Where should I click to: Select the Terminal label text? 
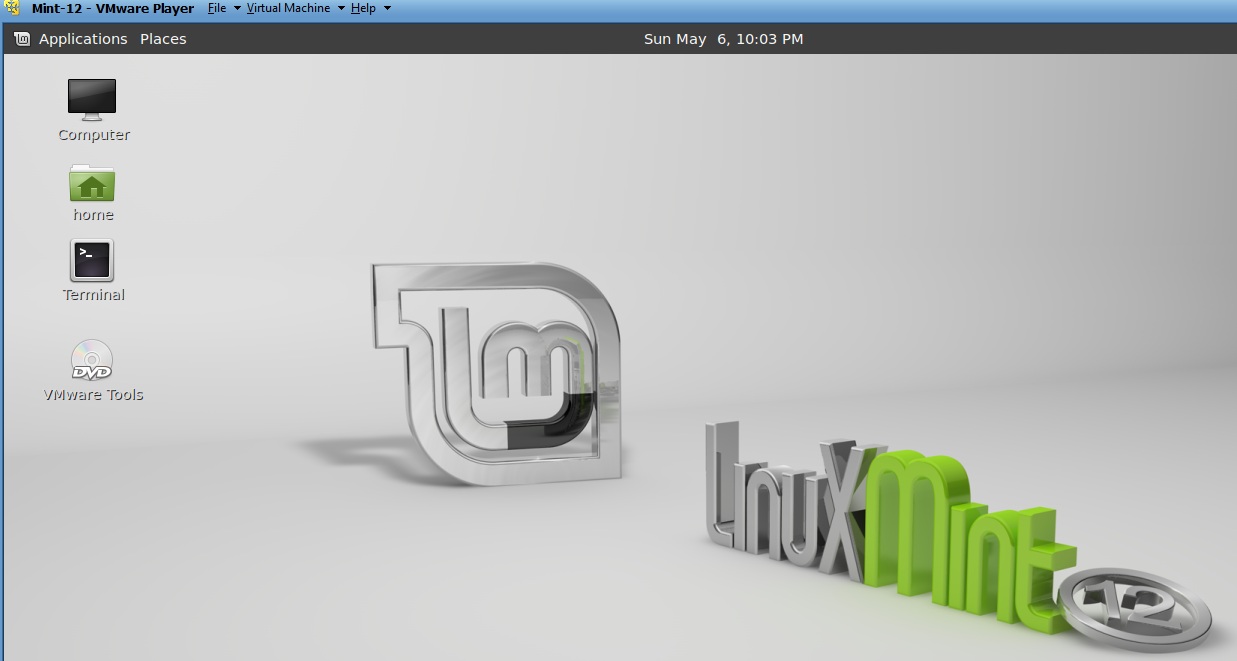click(x=92, y=294)
